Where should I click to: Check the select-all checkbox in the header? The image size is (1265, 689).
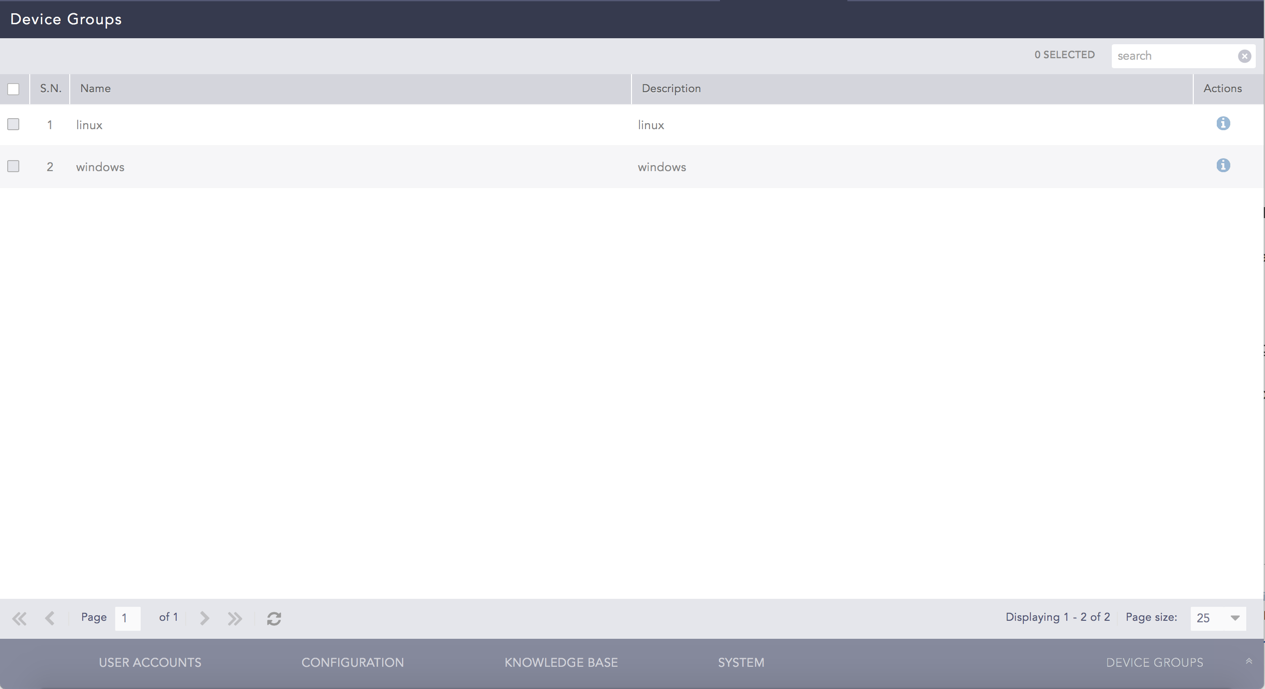14,88
